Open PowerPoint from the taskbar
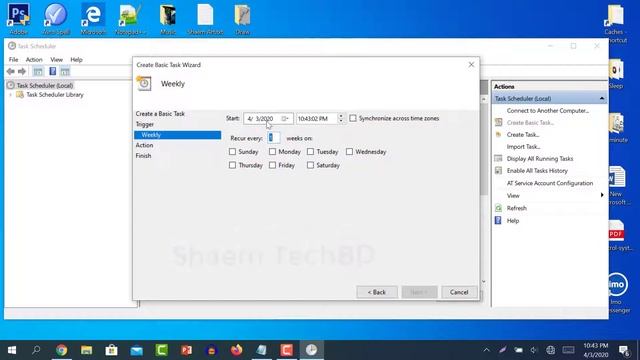Viewport: 640px width, 360px height. 187,350
